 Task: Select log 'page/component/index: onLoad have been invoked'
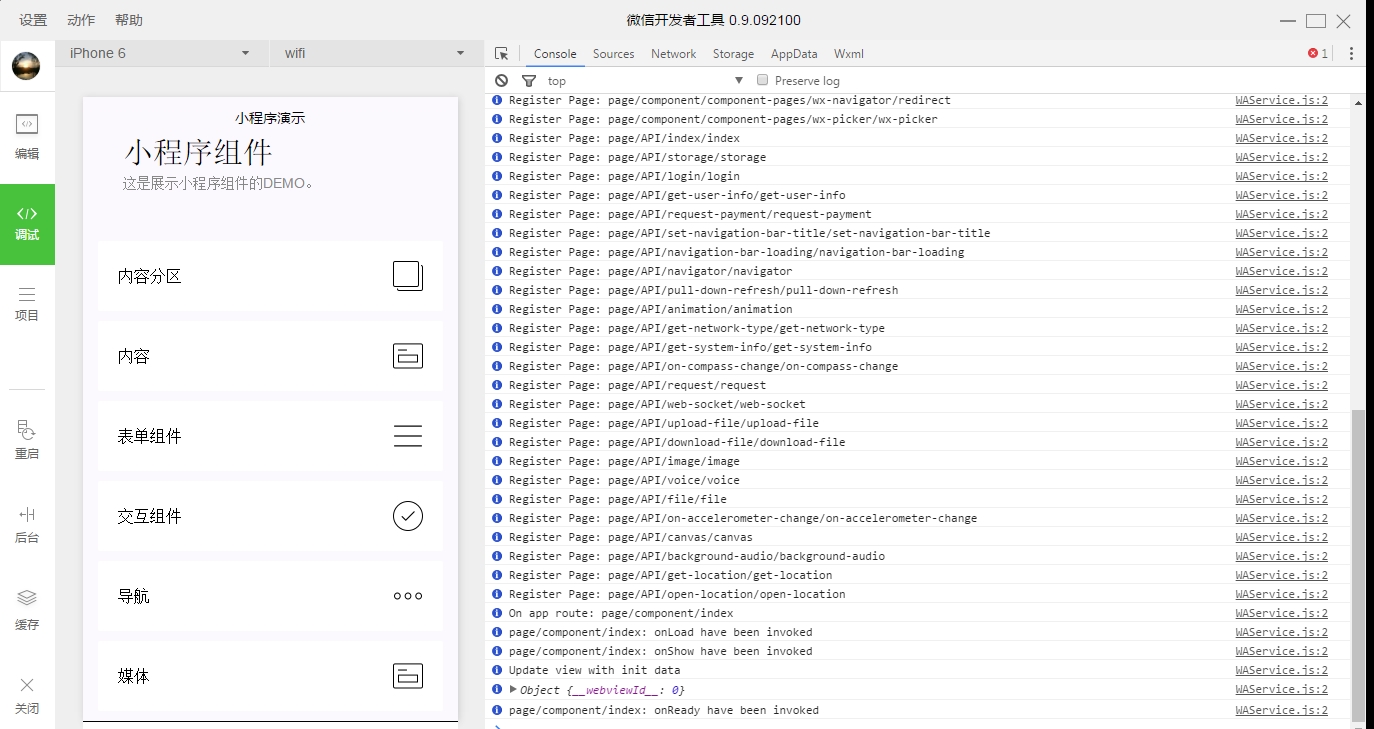pyautogui.click(x=660, y=632)
